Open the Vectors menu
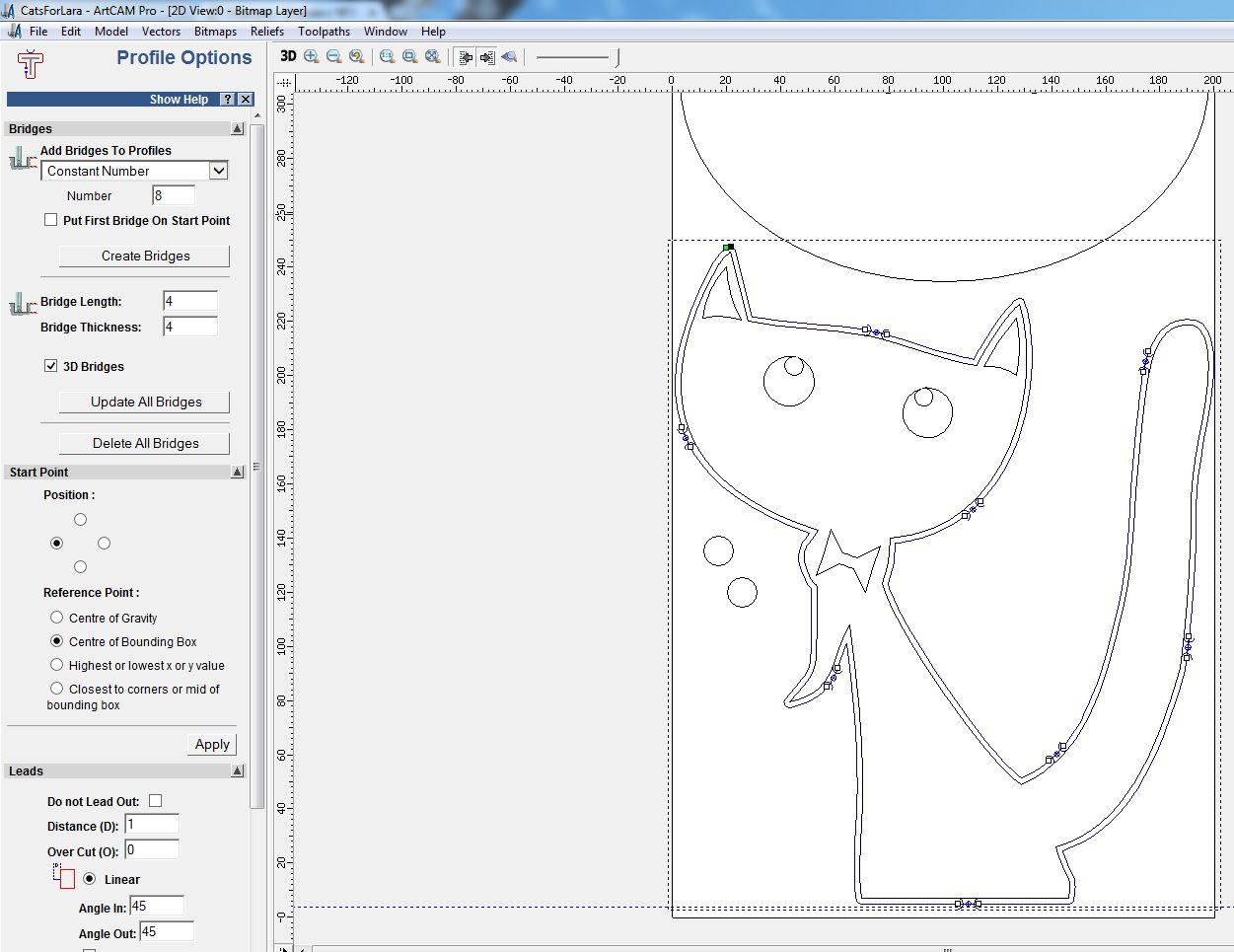This screenshot has height=952, width=1234. (x=161, y=32)
